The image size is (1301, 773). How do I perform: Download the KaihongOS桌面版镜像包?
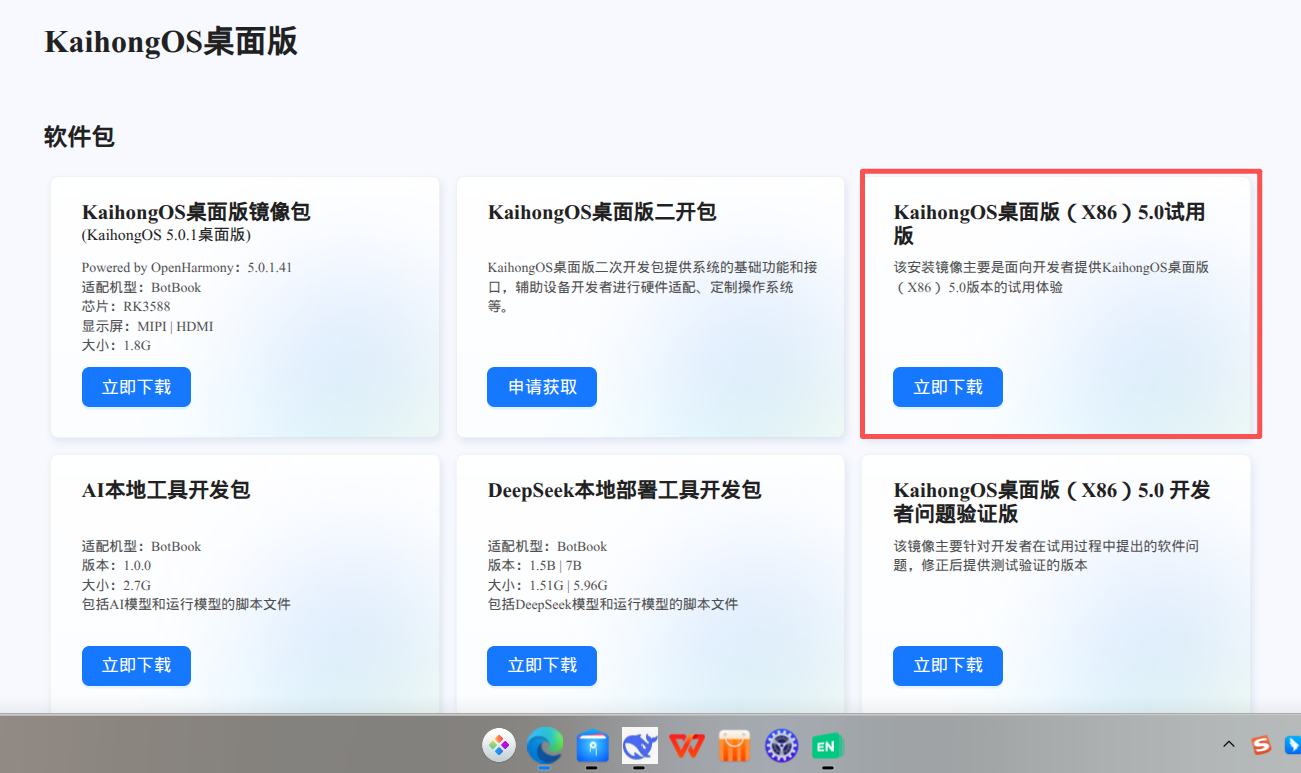(136, 387)
